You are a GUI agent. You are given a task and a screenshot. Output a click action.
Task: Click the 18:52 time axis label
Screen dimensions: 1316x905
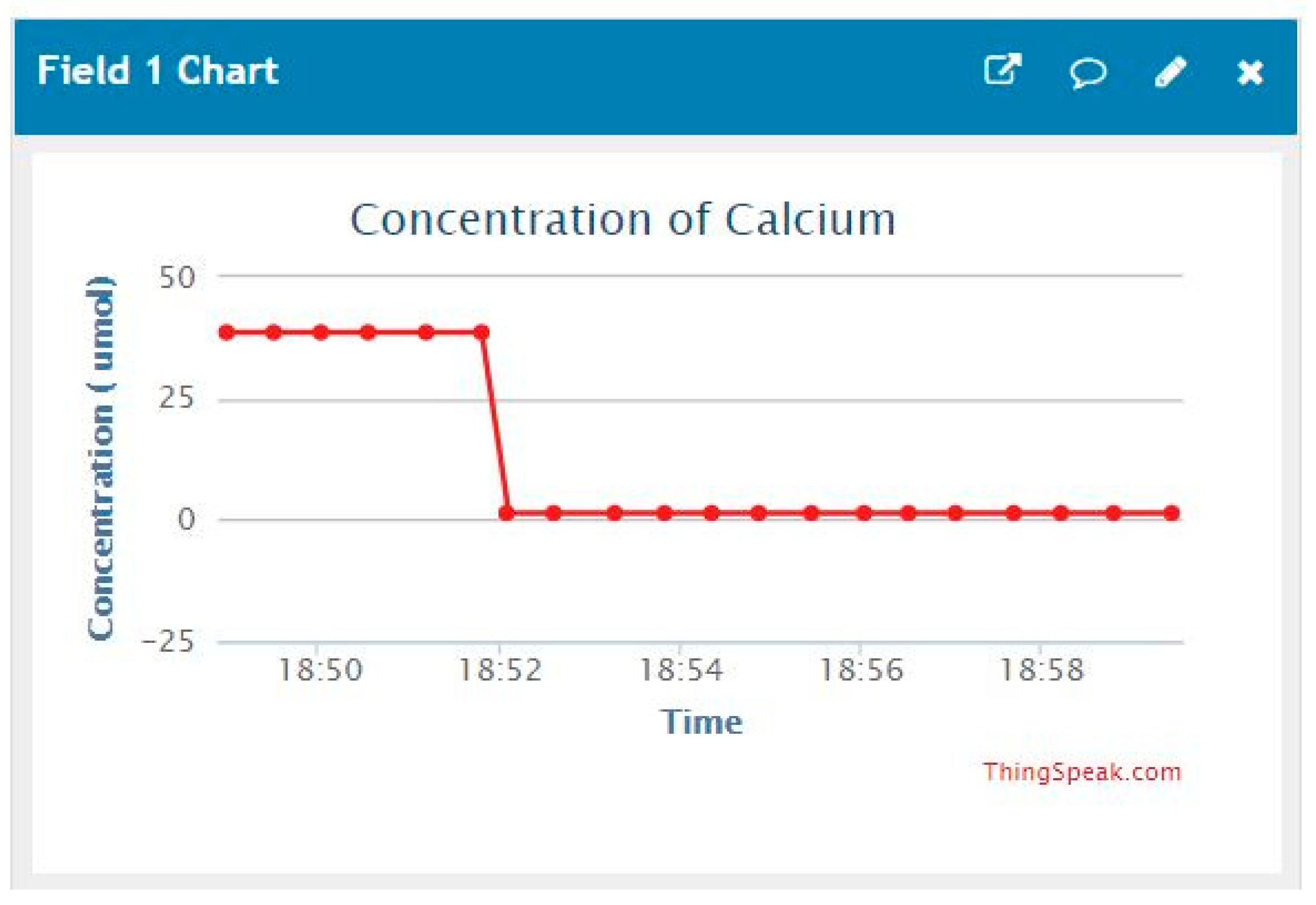[500, 670]
